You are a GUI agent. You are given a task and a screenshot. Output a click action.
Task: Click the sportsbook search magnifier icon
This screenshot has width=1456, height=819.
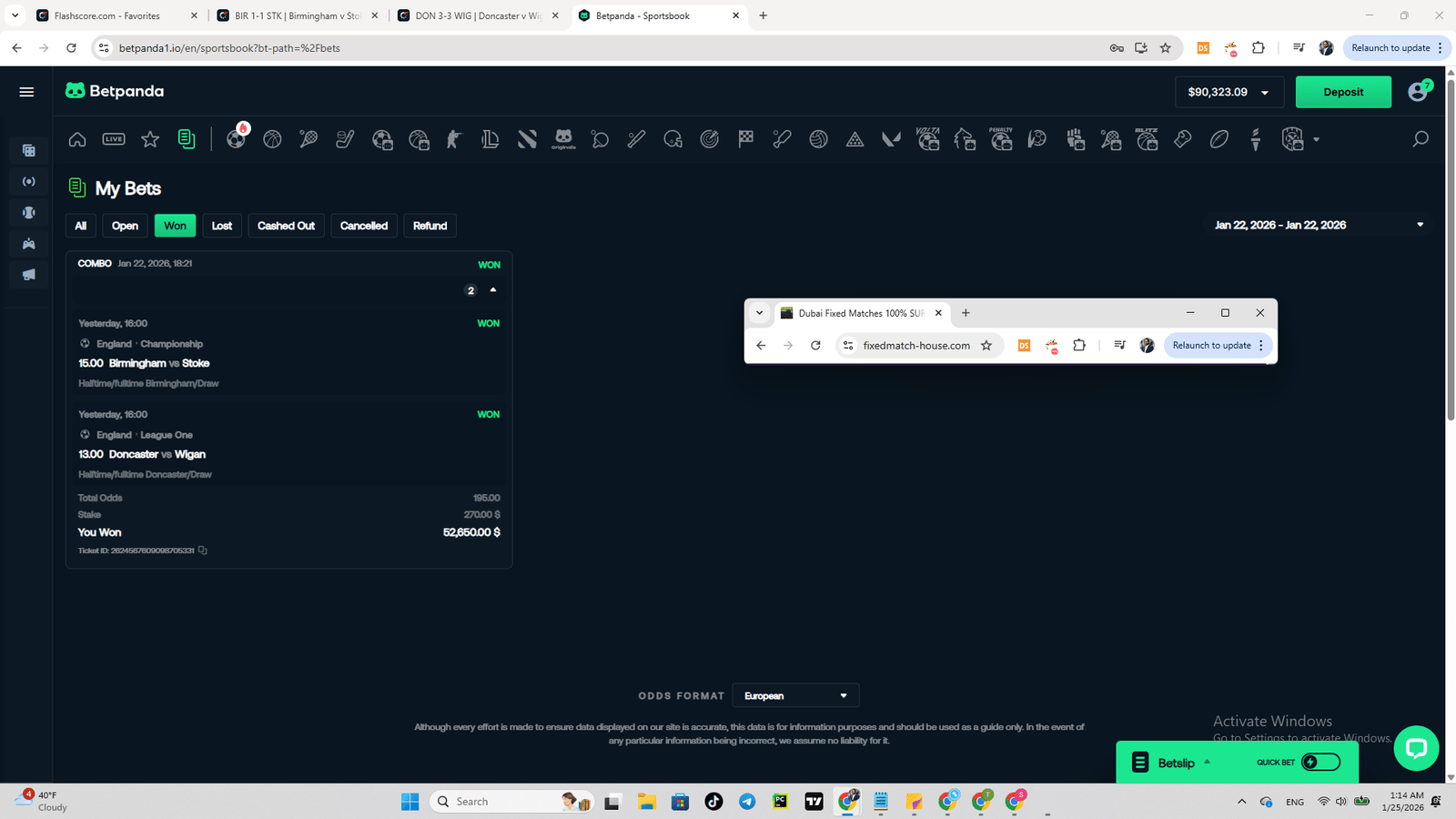1420,139
